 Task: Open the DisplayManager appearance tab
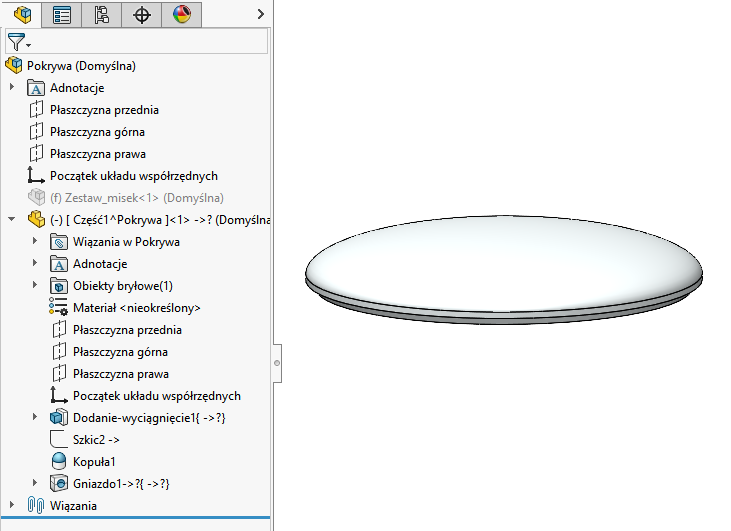click(181, 14)
